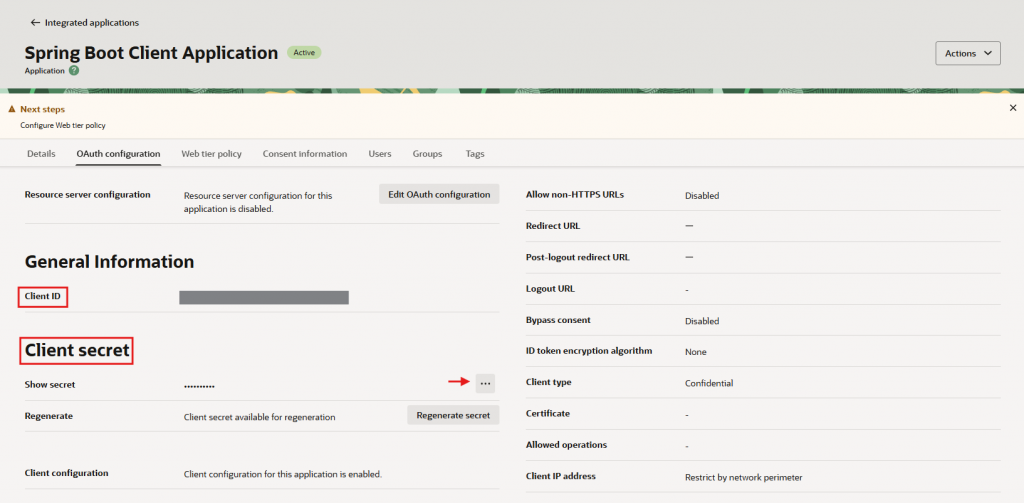Click the ID token encryption algorithm label
The height and width of the screenshot is (503, 1024).
pyautogui.click(x=589, y=351)
